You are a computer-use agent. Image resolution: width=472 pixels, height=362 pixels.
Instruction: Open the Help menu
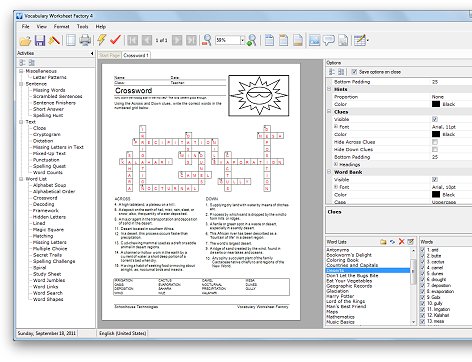101,26
